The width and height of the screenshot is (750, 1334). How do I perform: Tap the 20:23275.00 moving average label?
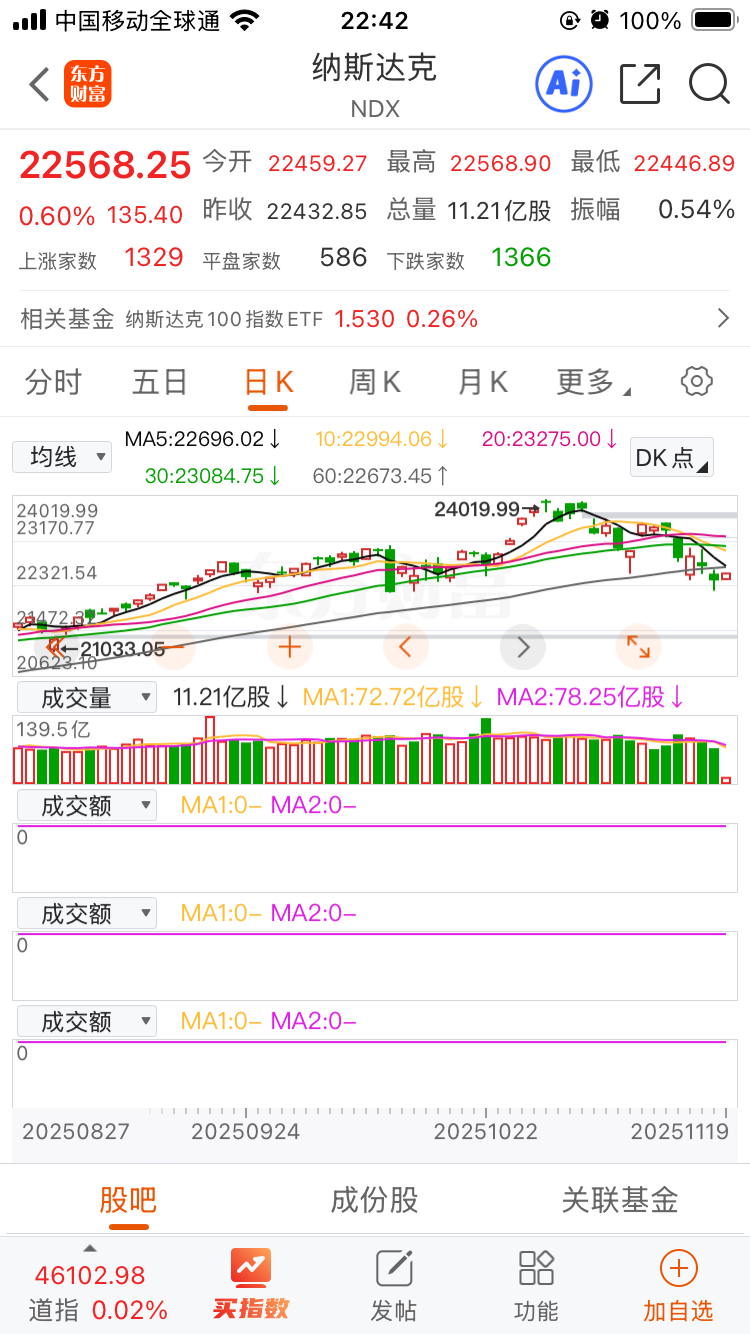(x=550, y=439)
